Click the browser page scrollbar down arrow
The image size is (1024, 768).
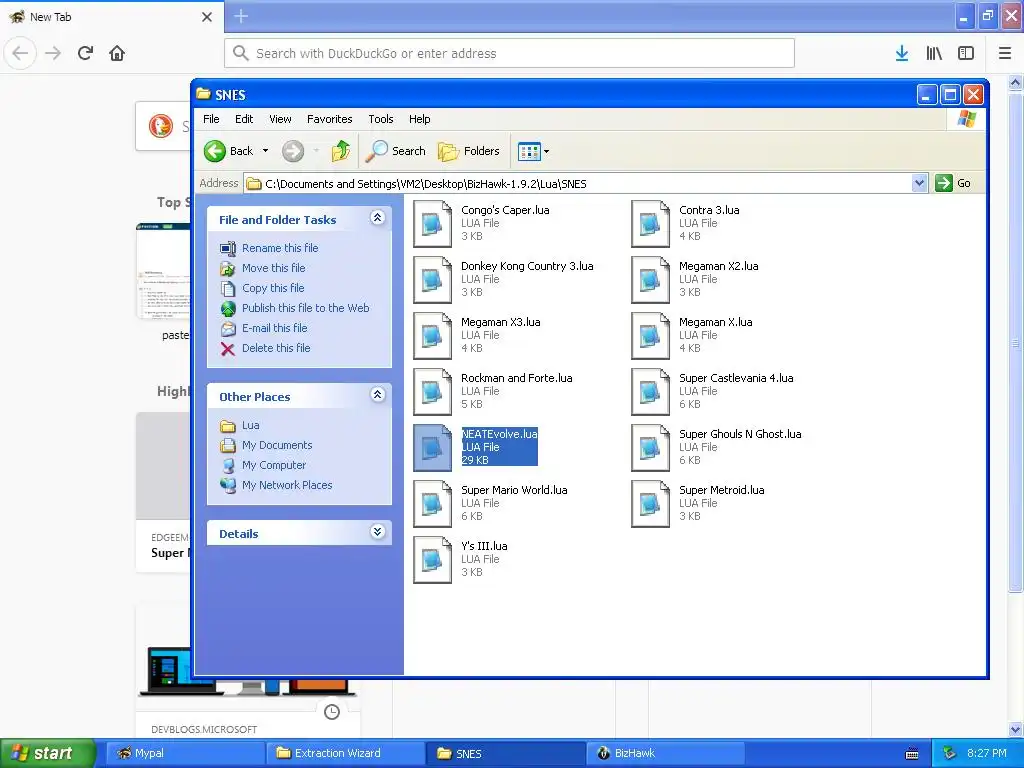click(x=1016, y=729)
